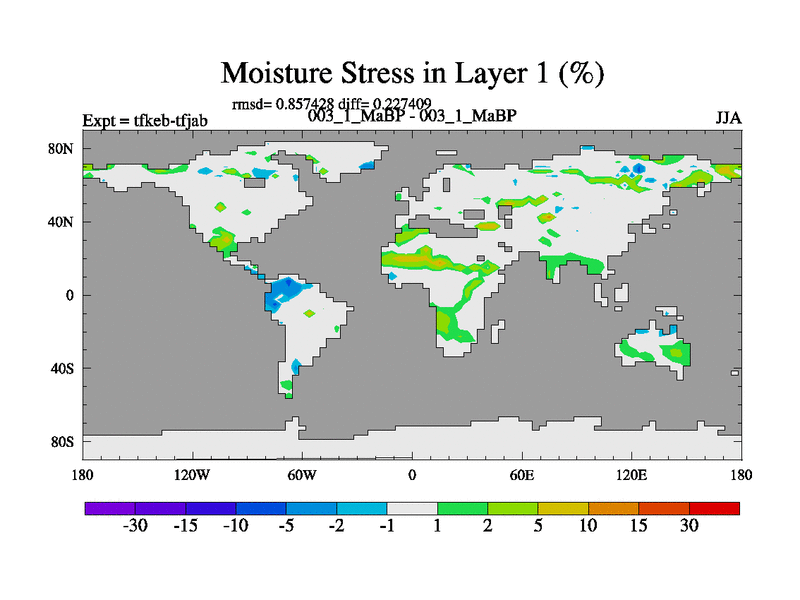Click the swatch between -5 and -2
Screen dimensions: 800x600
click(x=311, y=508)
